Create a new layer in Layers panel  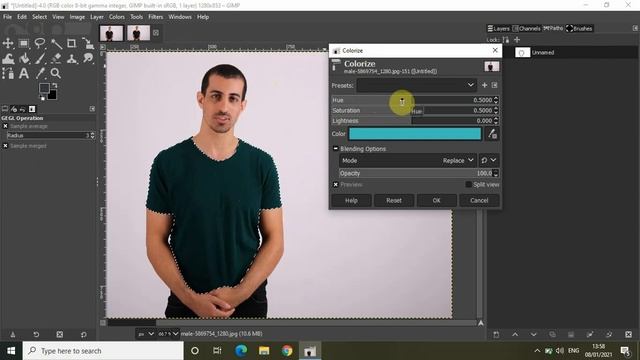(x=496, y=334)
